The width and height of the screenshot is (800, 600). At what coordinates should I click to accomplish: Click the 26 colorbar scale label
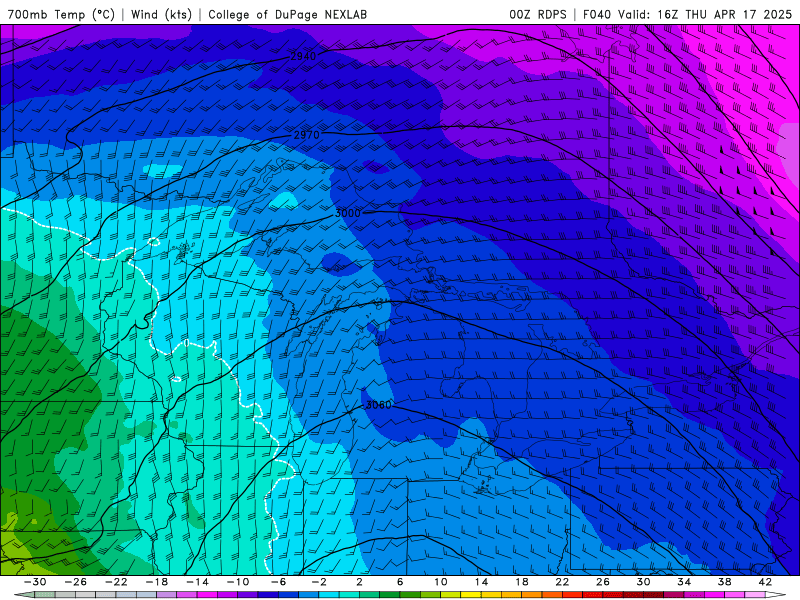603,582
